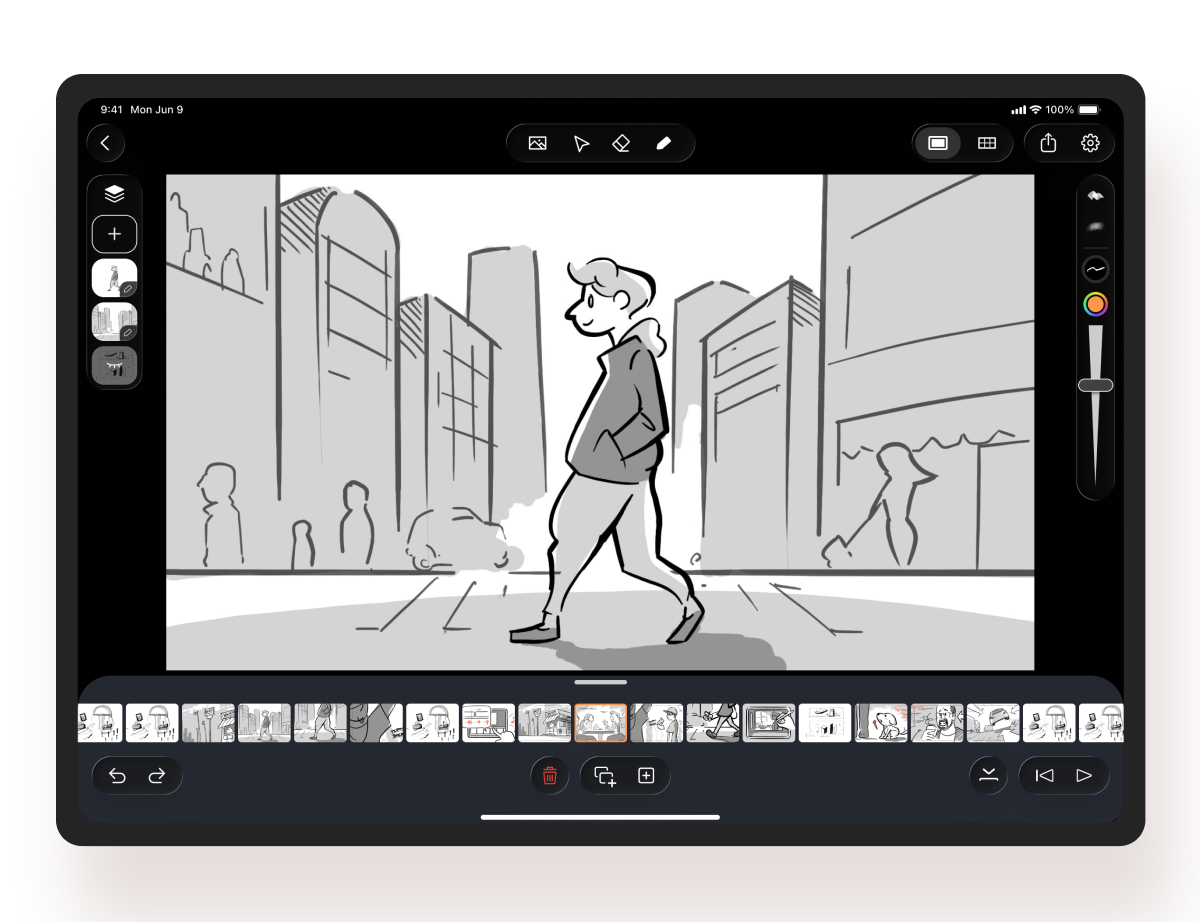Collapse the filmstrip with the chevron-down button
Viewport: 1200px width, 922px height.
click(989, 776)
